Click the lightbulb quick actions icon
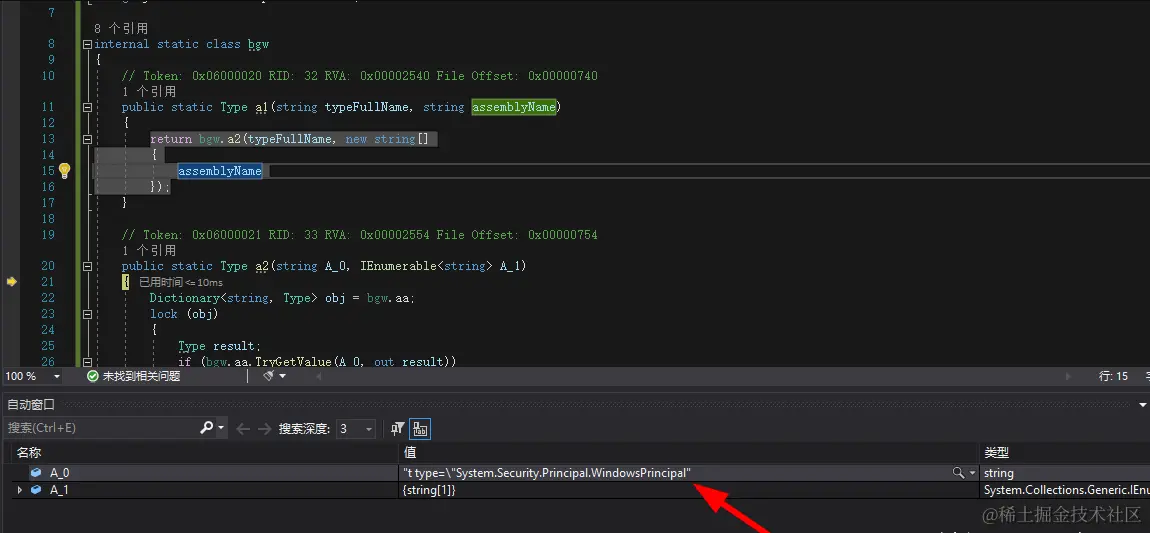Image resolution: width=1150 pixels, height=533 pixels. tap(65, 171)
